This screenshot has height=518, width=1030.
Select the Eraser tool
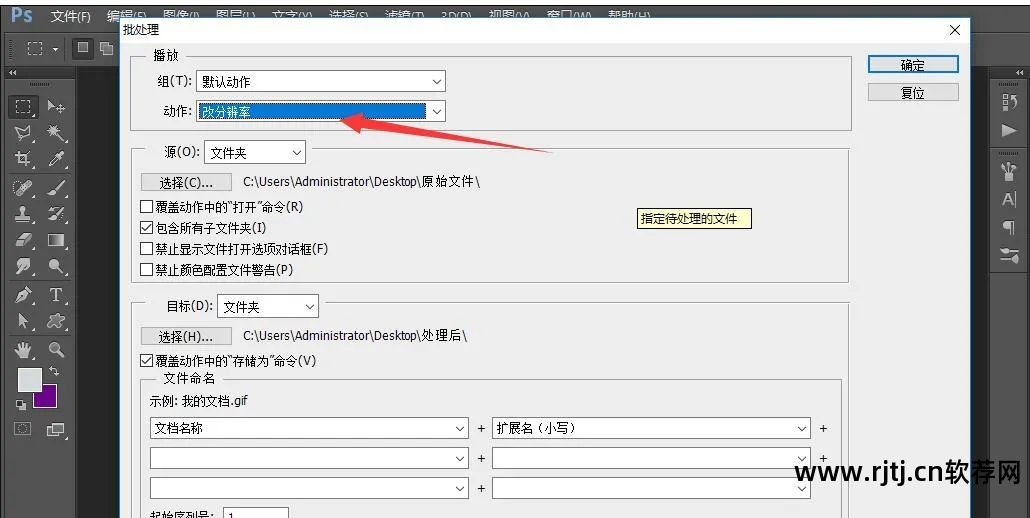coord(24,240)
